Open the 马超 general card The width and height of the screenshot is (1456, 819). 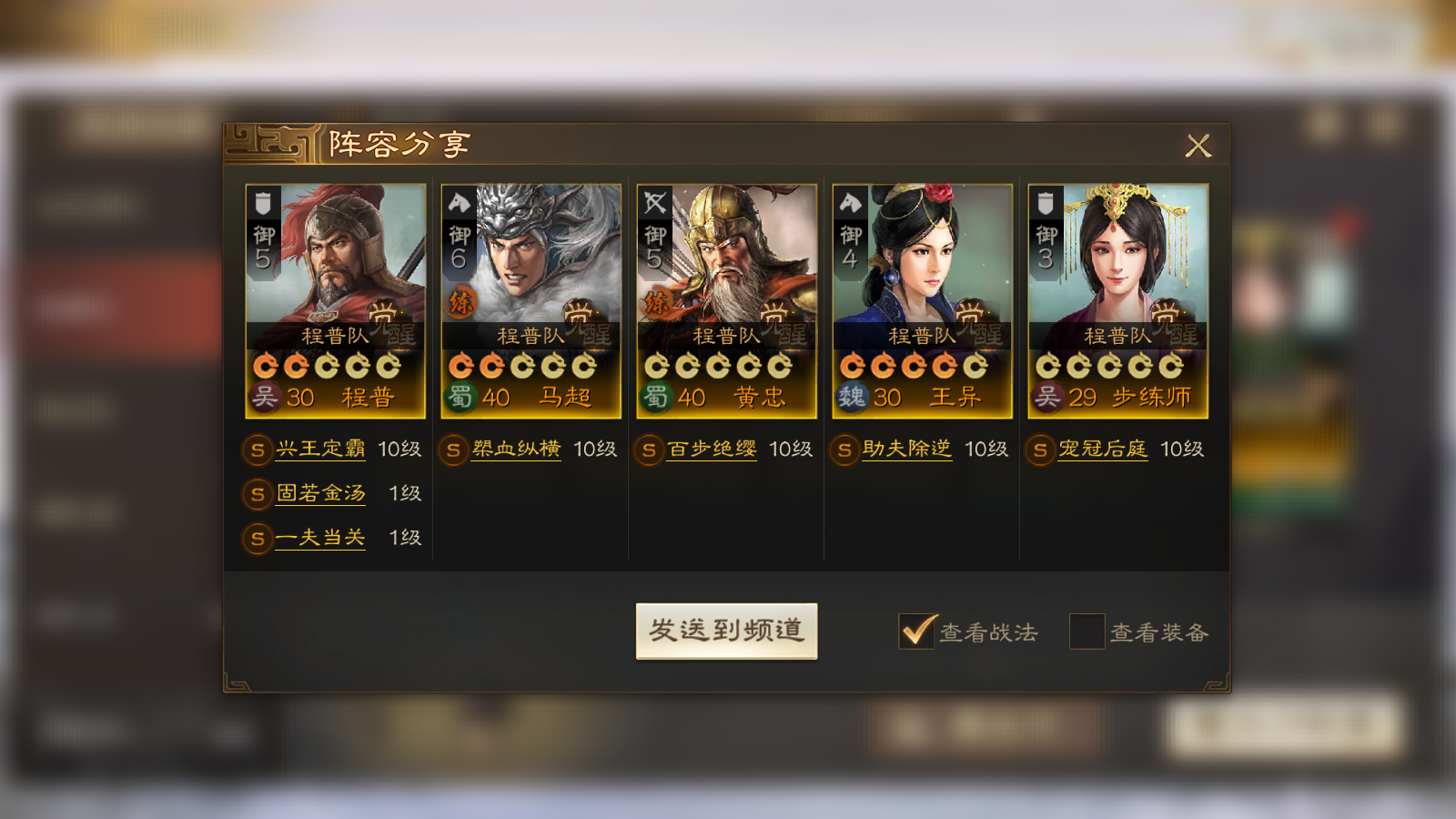click(x=531, y=301)
